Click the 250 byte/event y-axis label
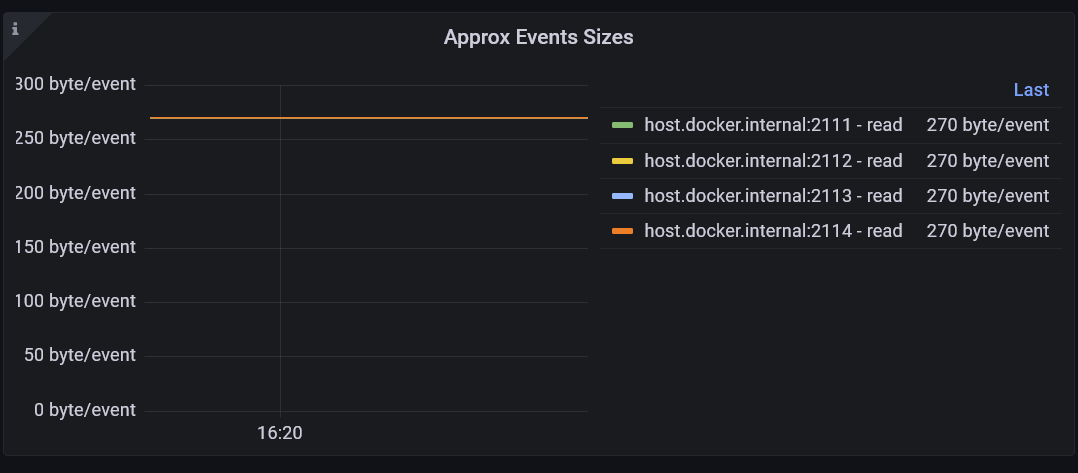Viewport: 1078px width, 473px height. click(75, 138)
